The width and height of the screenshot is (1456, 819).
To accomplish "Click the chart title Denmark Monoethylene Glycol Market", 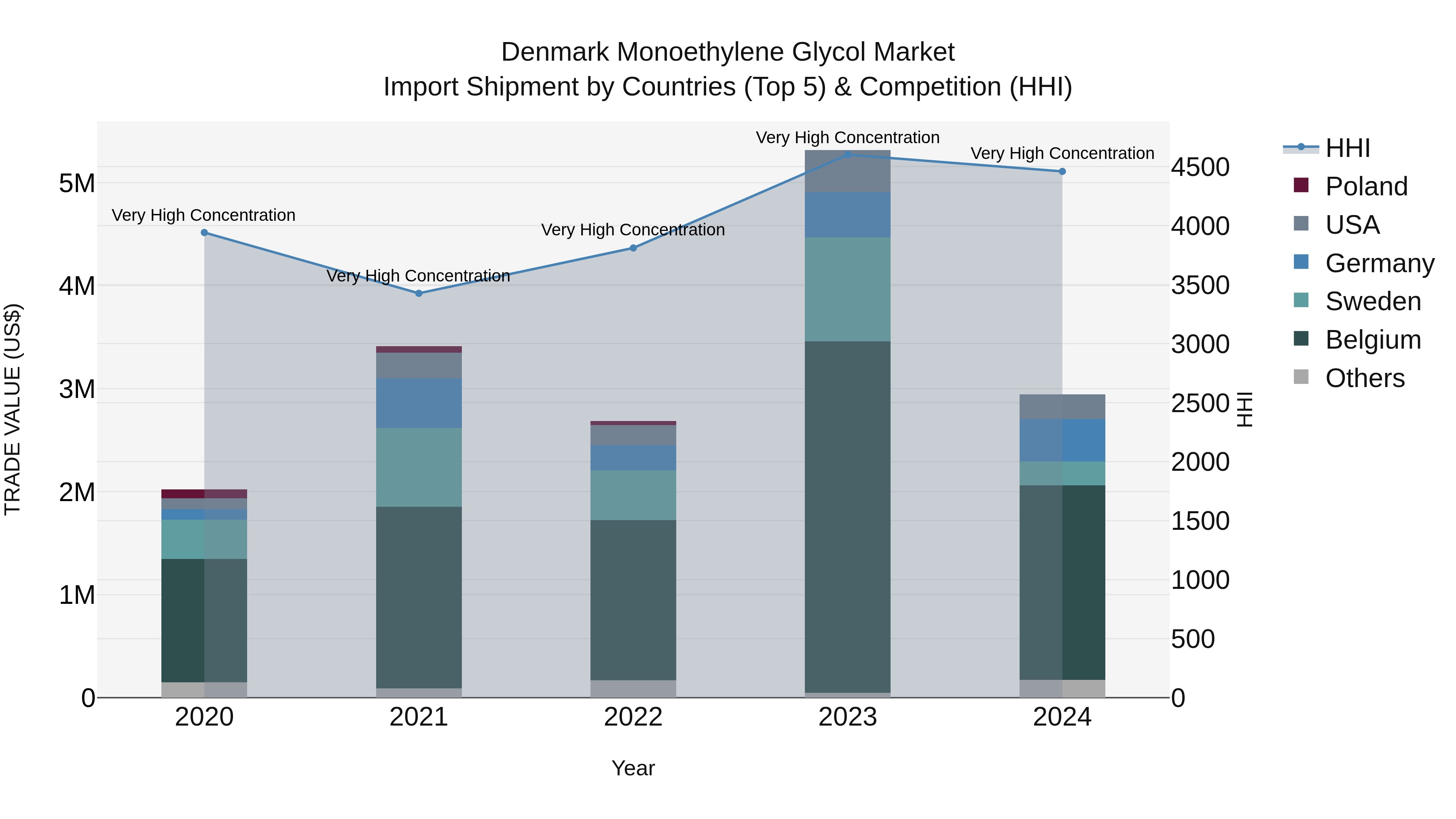I will click(728, 52).
